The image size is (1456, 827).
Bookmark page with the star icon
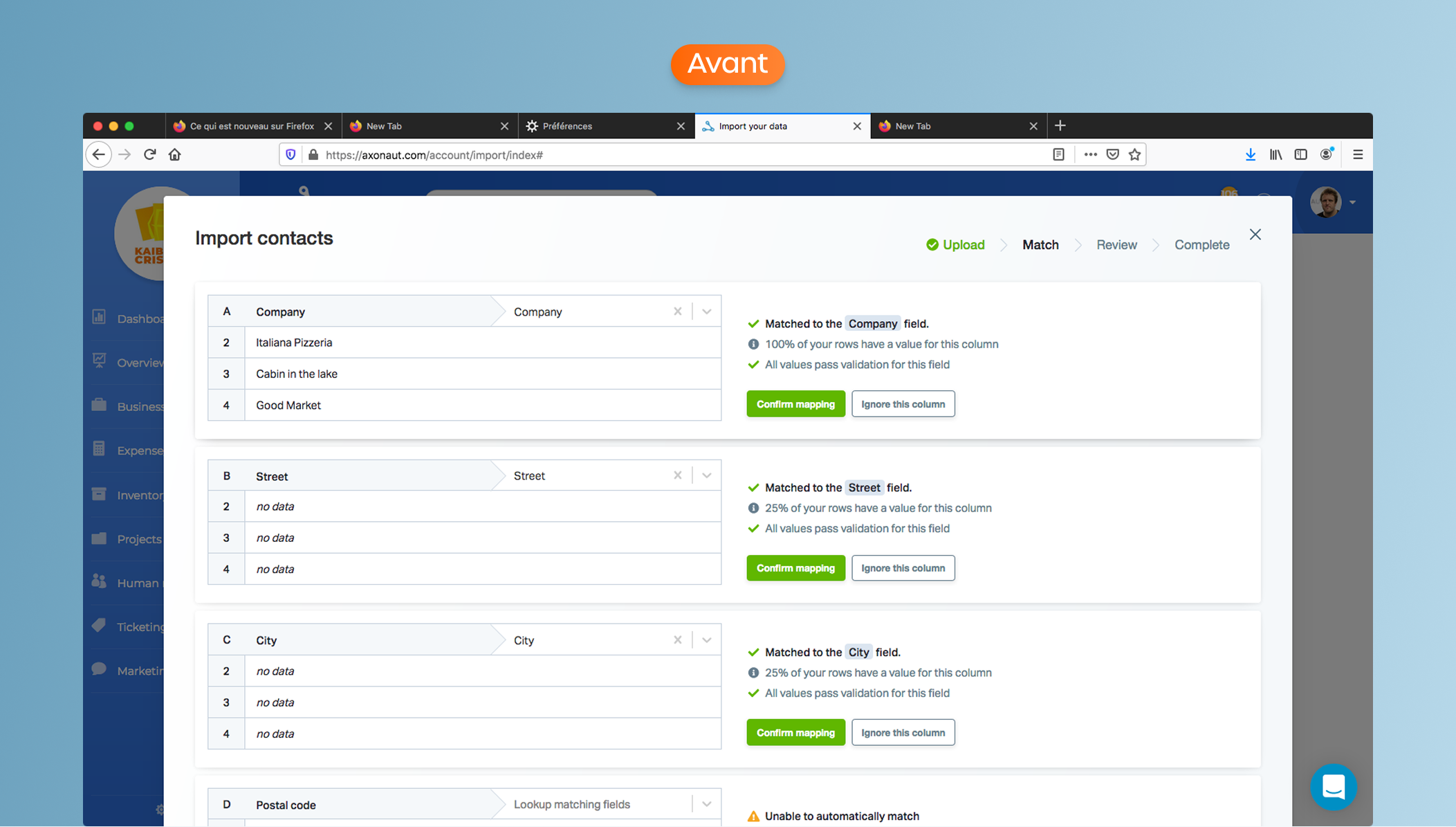point(1134,154)
